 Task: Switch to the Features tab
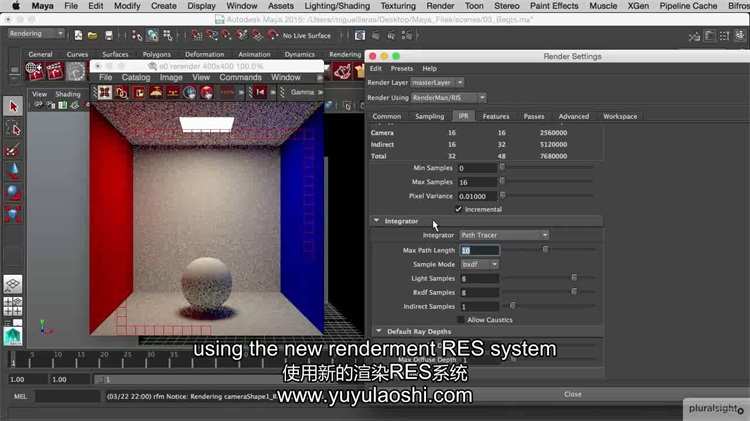point(496,116)
